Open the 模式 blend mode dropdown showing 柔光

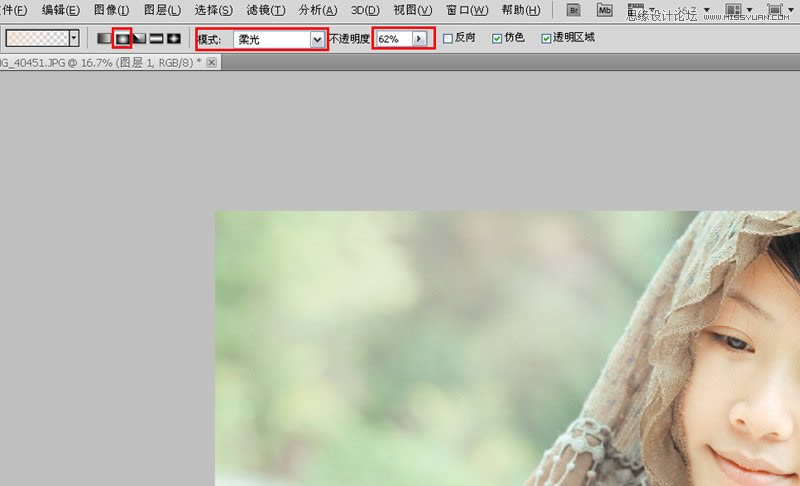click(279, 39)
